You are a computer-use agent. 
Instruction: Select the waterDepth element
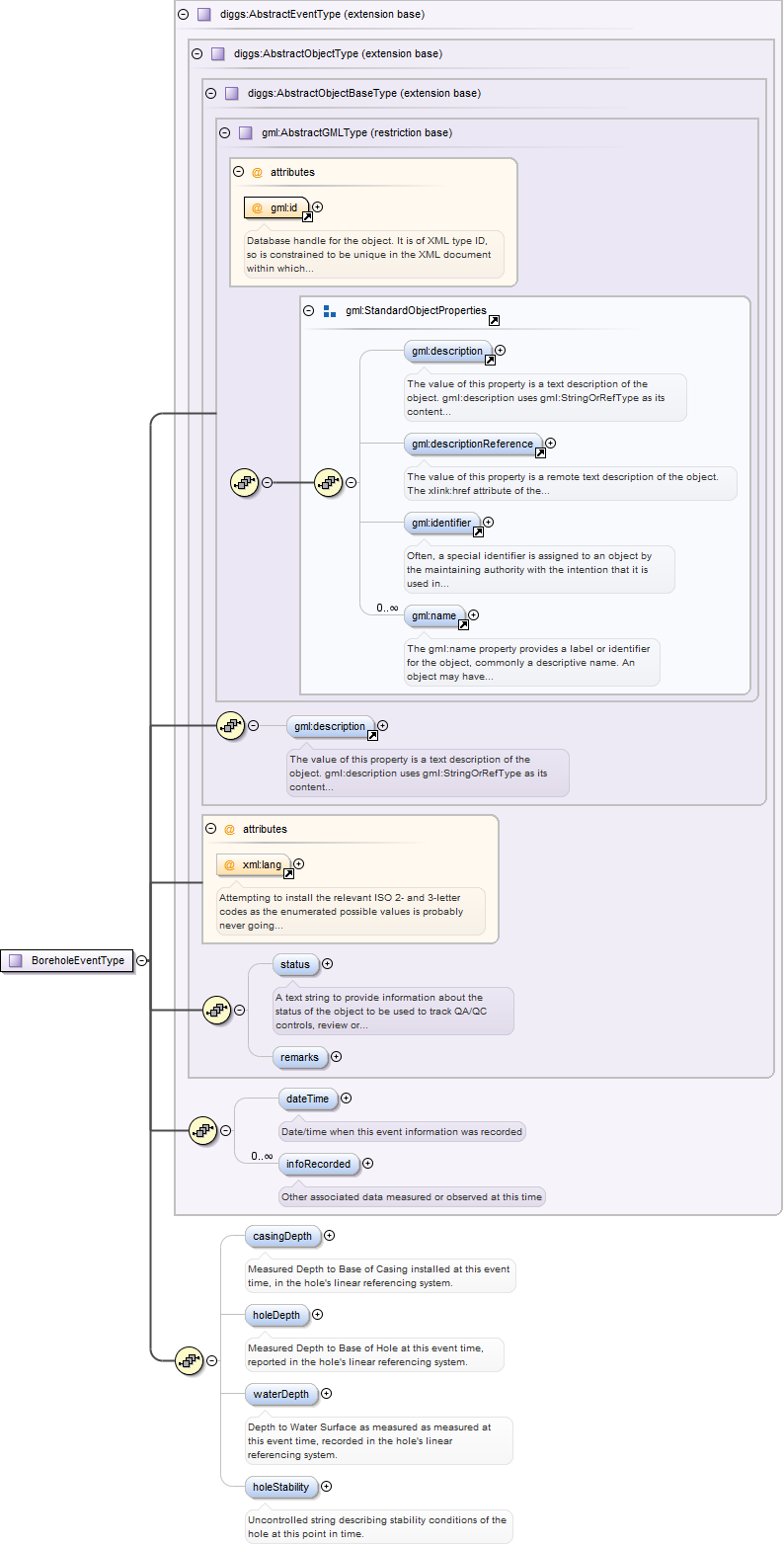tap(280, 1394)
